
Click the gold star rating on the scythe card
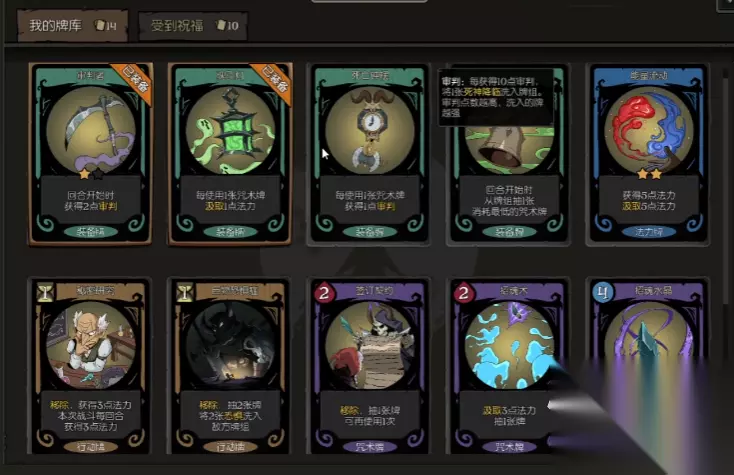(x=85, y=174)
